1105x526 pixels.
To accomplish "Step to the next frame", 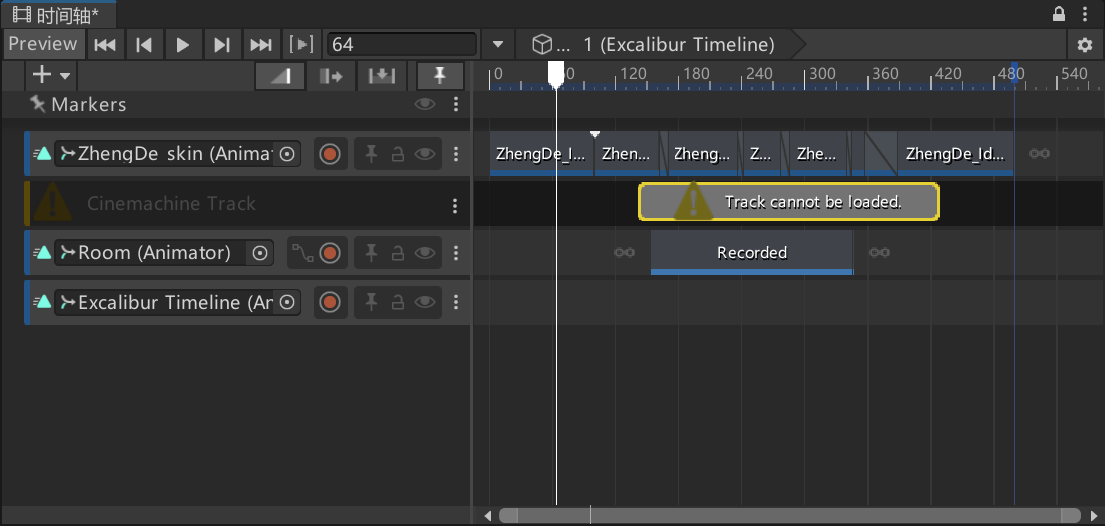I will tap(222, 44).
